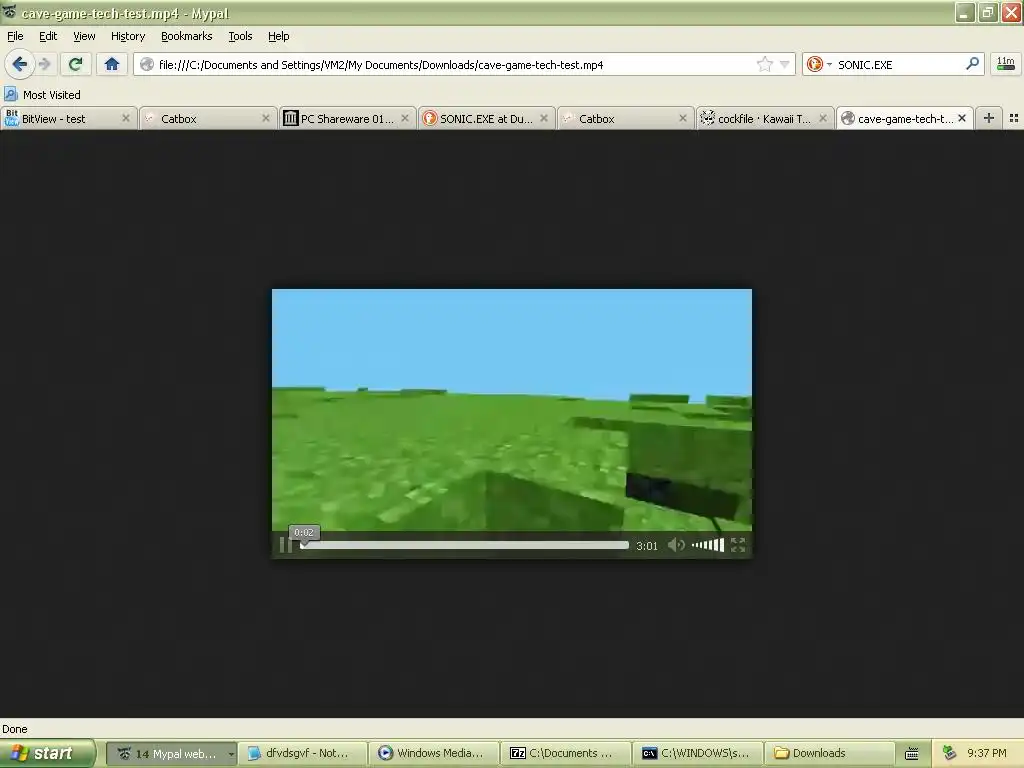Image resolution: width=1024 pixels, height=768 pixels.
Task: Open the View menu
Action: tap(84, 36)
